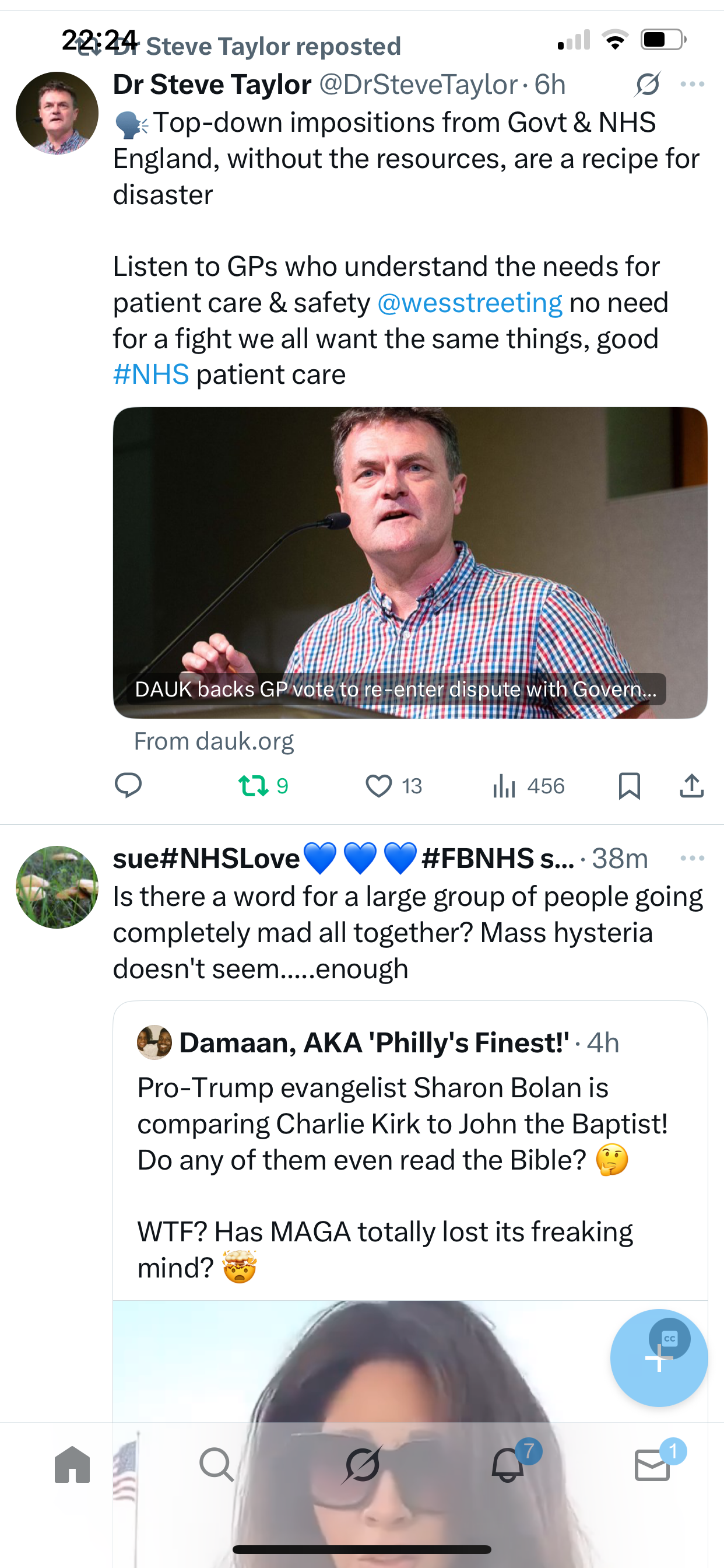The width and height of the screenshot is (724, 1568).
Task: Bookmark Dr Steve Taylor's post
Action: coord(629,786)
